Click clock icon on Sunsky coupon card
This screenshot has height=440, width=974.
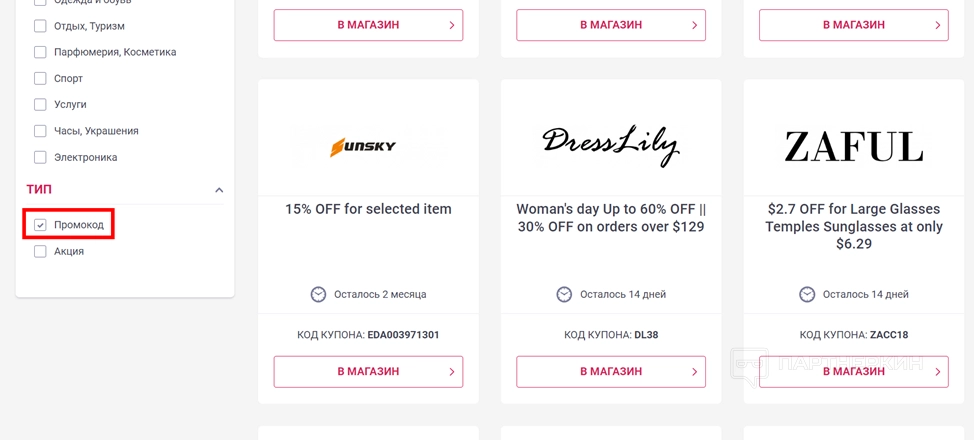click(x=319, y=294)
